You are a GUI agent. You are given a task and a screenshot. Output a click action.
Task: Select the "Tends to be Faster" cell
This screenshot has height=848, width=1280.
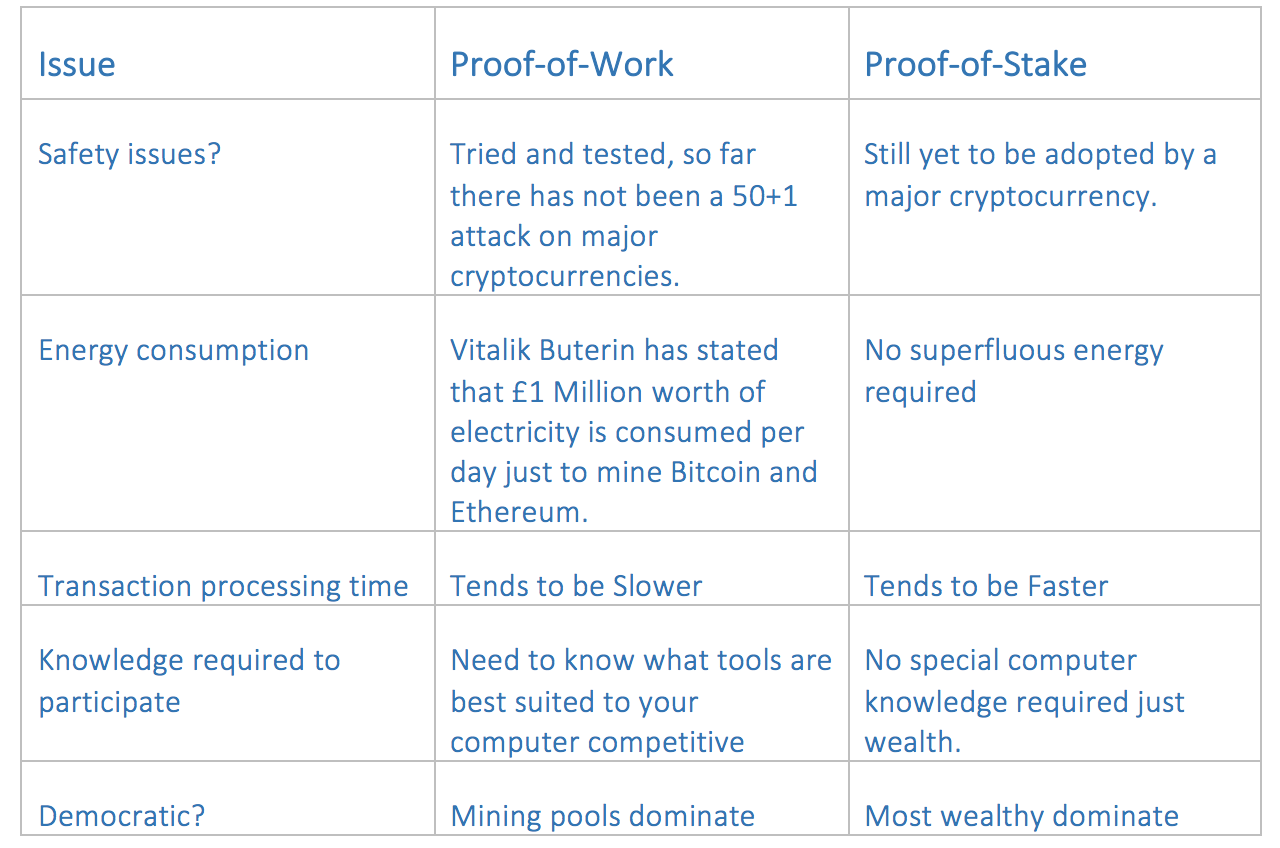point(986,586)
